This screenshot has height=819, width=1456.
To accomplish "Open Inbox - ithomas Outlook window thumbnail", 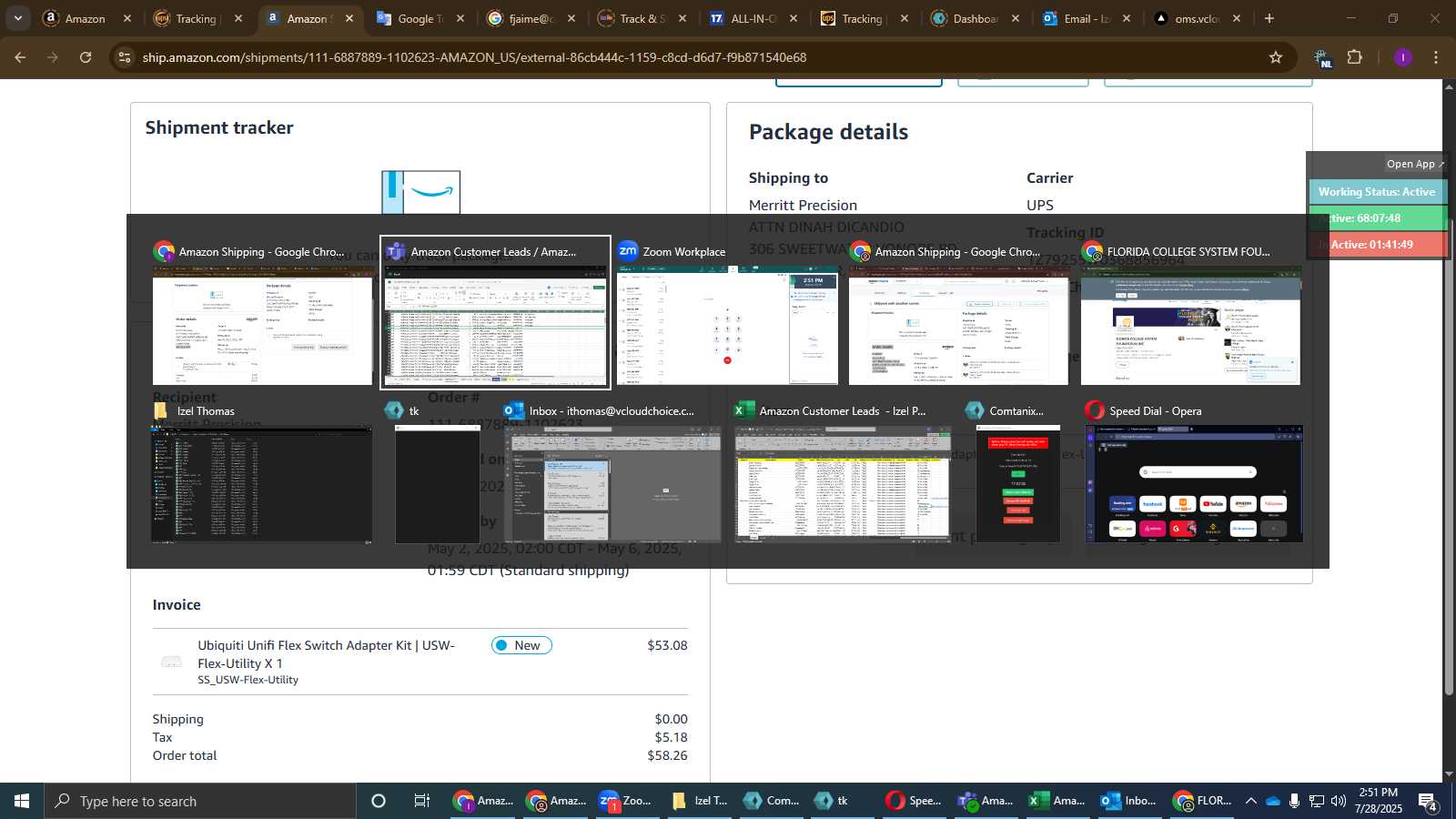I will (x=612, y=471).
